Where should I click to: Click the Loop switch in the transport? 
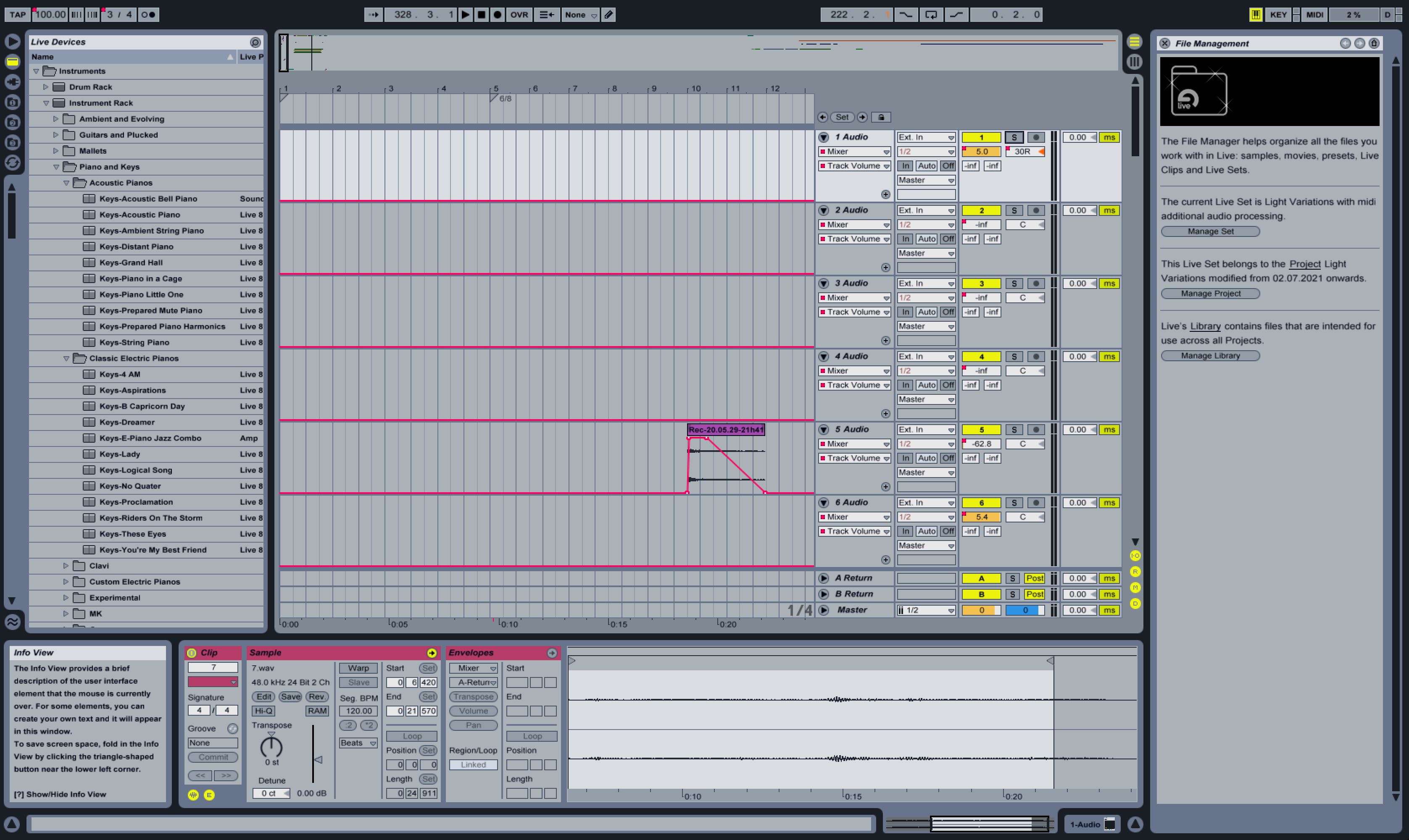point(930,15)
